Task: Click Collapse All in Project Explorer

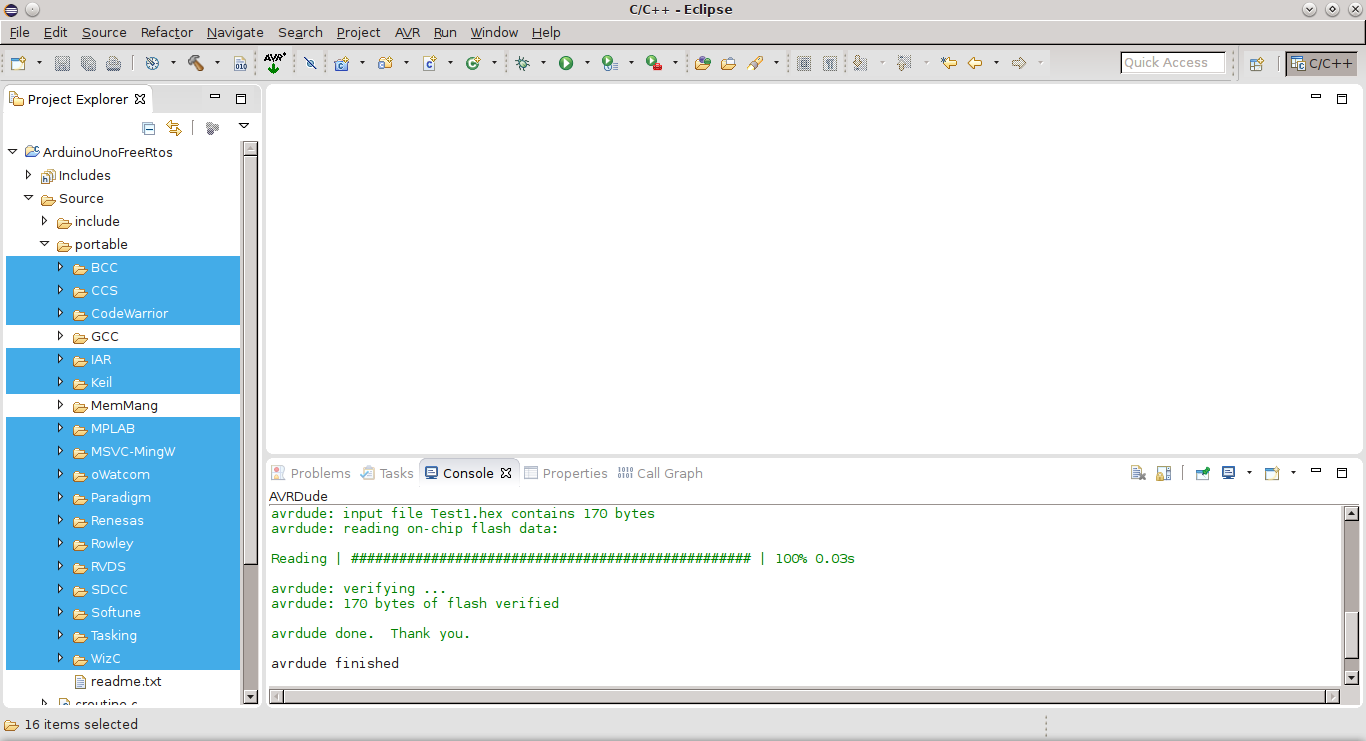Action: (x=148, y=127)
